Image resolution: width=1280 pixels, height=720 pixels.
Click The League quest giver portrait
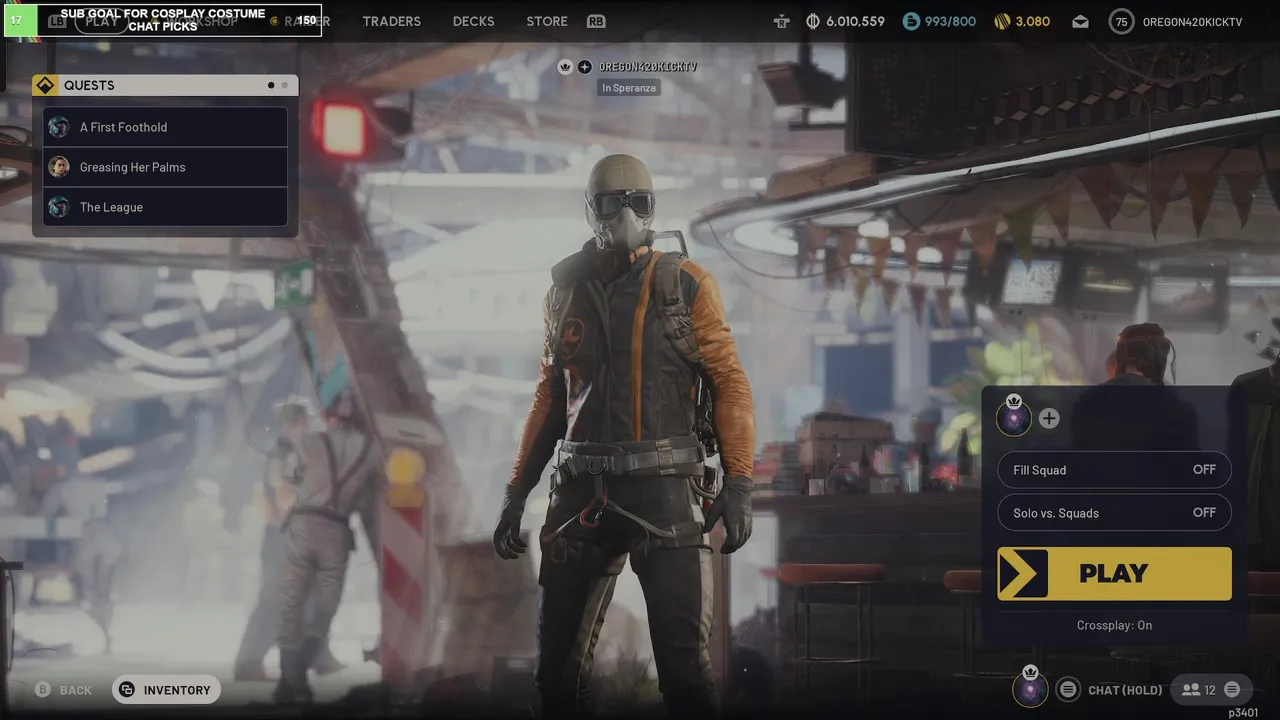pos(59,207)
